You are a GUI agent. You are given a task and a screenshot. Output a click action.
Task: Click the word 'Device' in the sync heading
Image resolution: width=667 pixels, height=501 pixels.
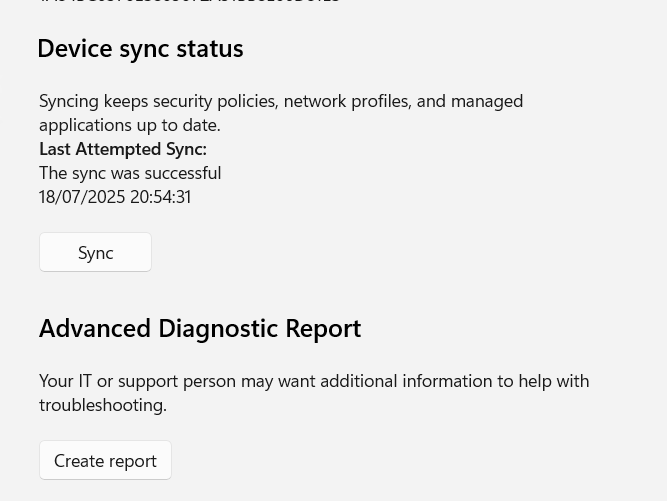[x=72, y=48]
